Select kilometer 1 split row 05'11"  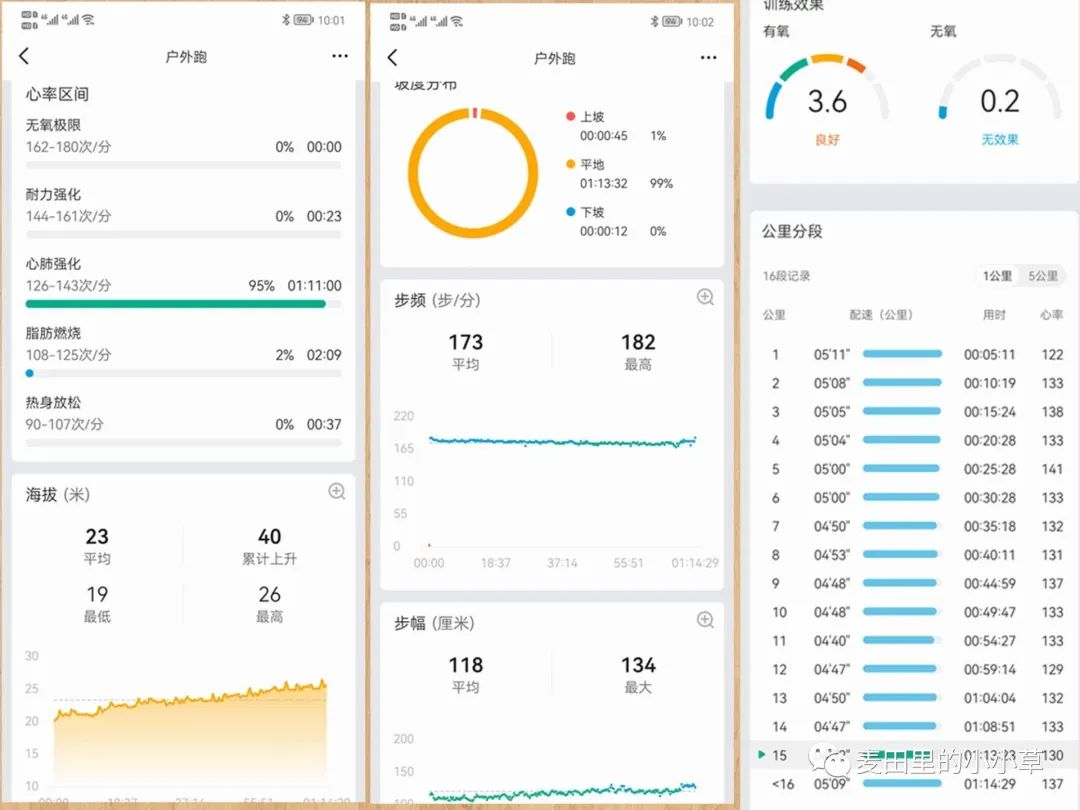915,355
